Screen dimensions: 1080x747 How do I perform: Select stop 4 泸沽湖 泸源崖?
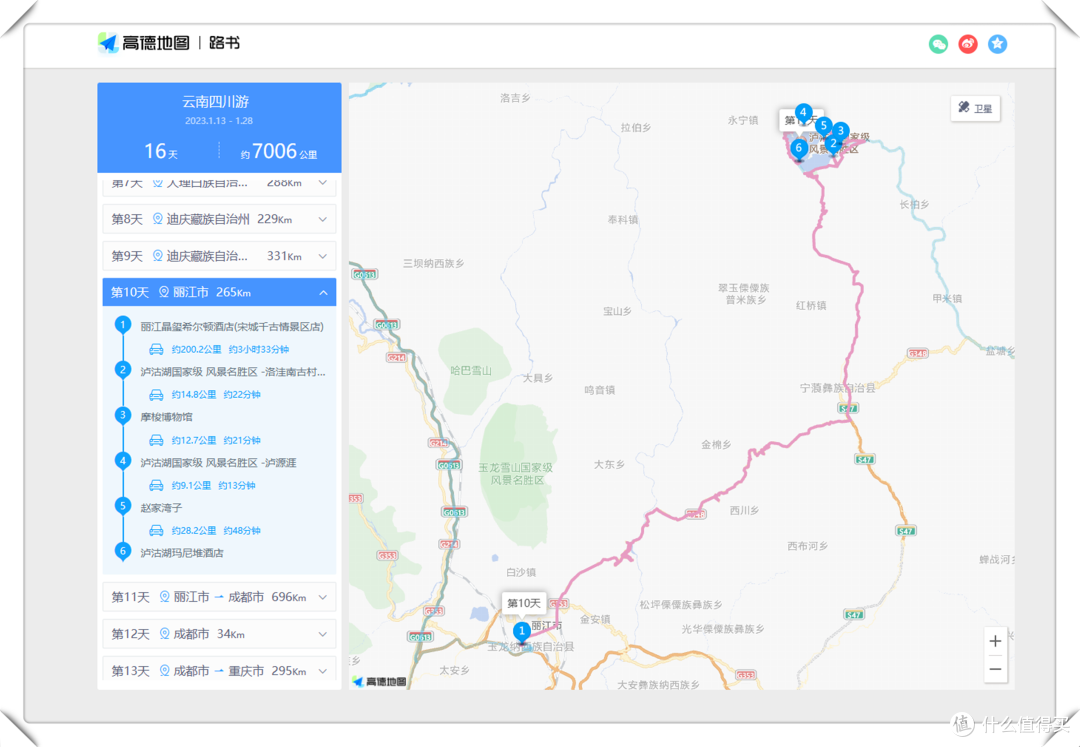pyautogui.click(x=218, y=463)
